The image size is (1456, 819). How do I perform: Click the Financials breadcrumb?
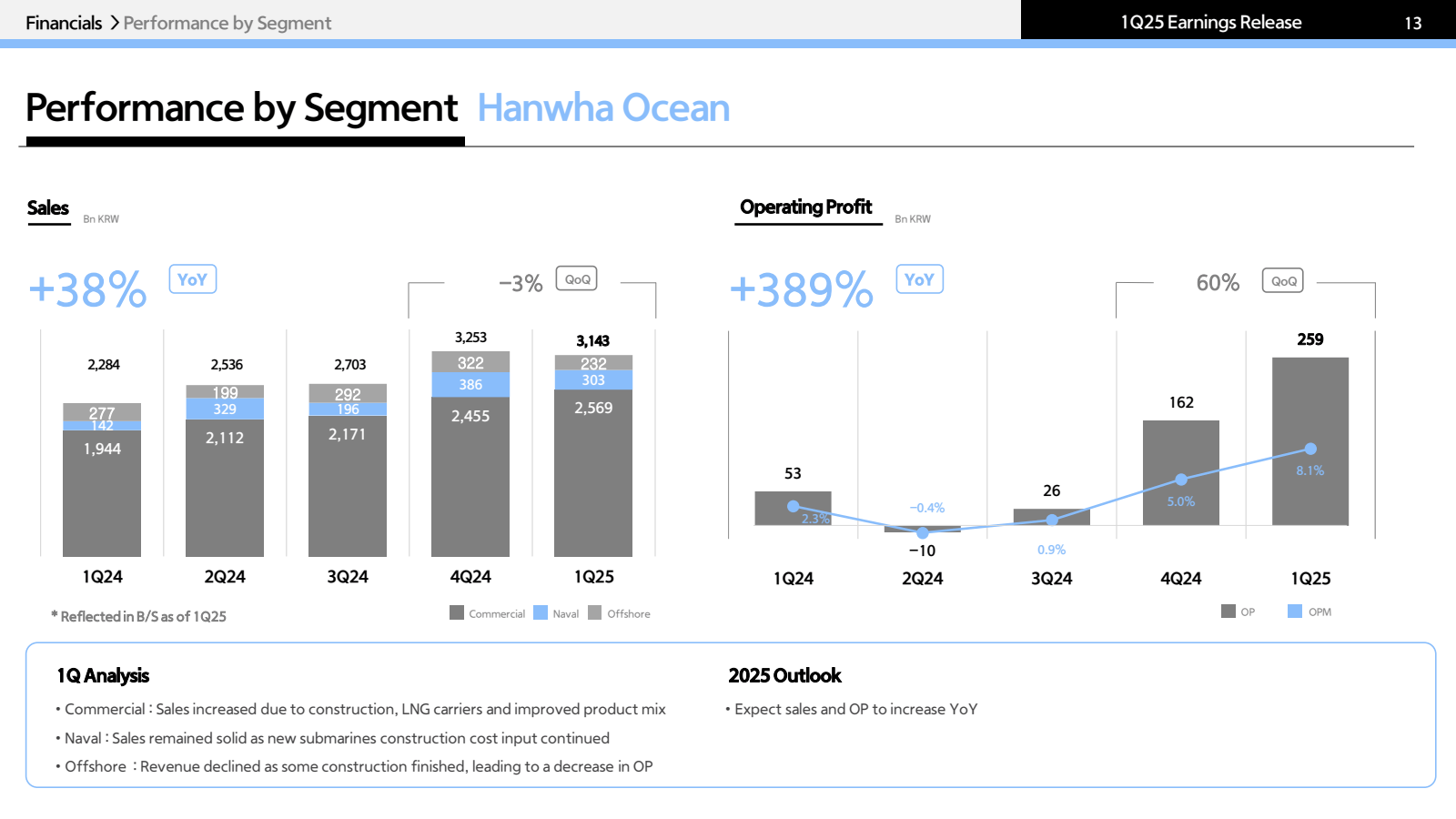(x=64, y=23)
